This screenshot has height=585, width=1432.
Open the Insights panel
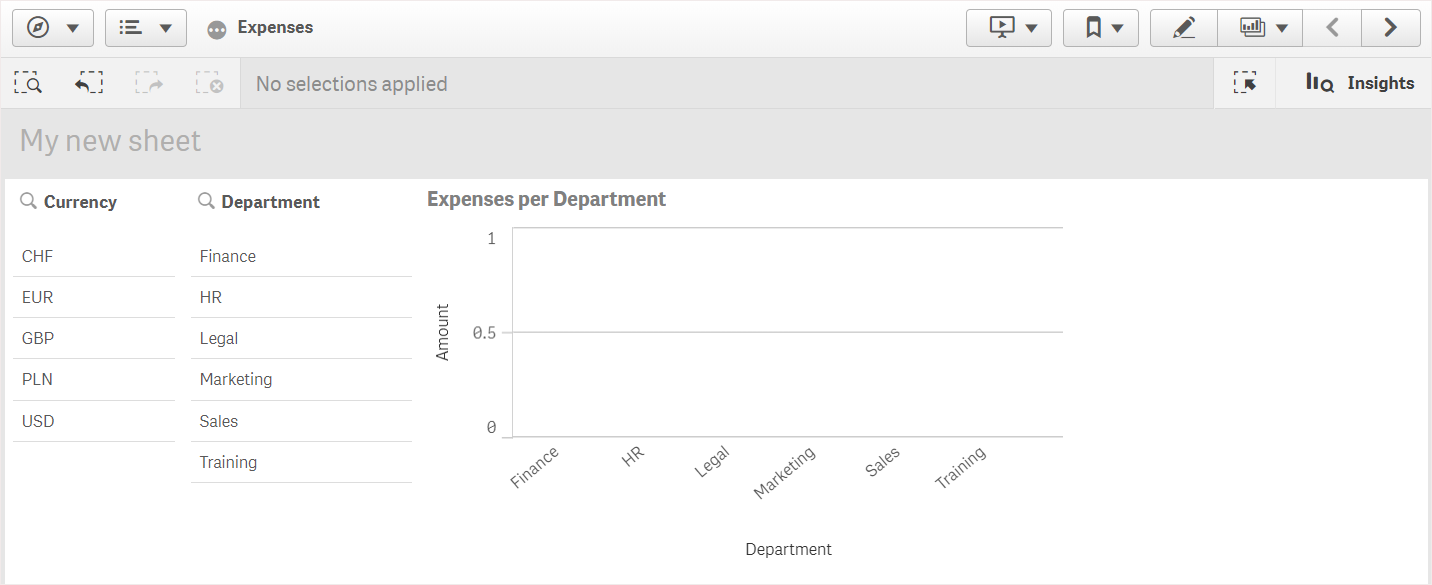point(1360,82)
